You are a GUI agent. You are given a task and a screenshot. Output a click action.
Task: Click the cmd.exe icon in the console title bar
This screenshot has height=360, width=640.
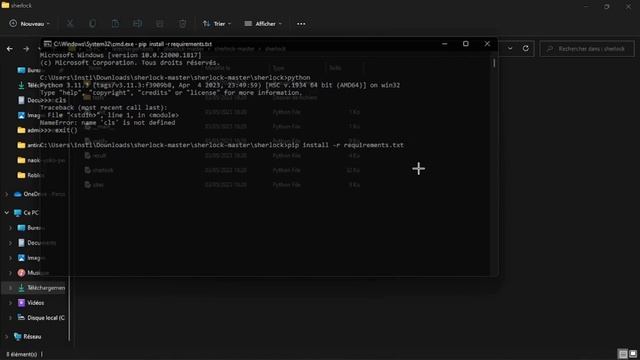click(47, 44)
